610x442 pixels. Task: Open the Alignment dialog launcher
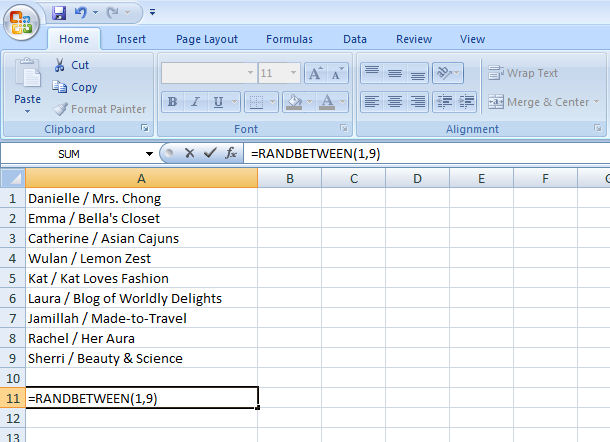pyautogui.click(x=598, y=128)
